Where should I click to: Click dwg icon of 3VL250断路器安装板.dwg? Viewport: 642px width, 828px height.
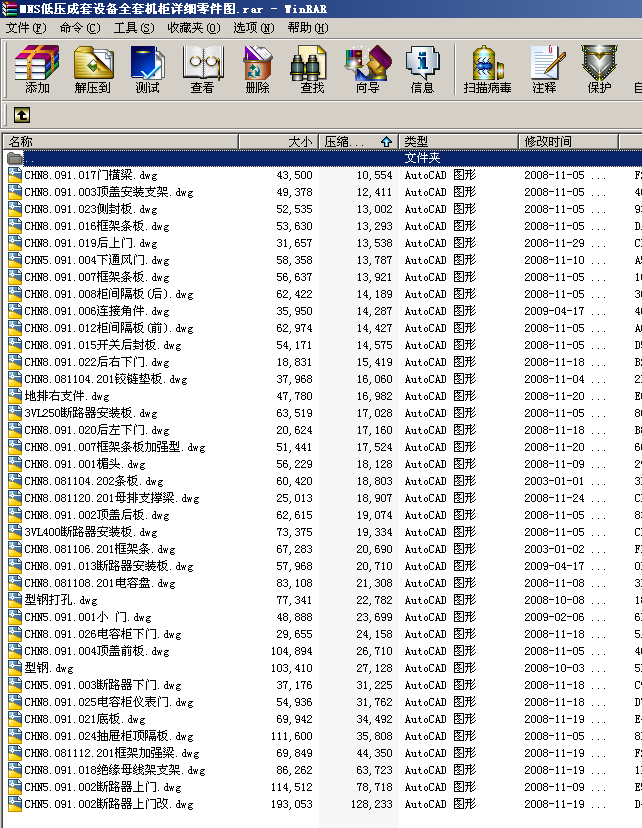(x=15, y=412)
